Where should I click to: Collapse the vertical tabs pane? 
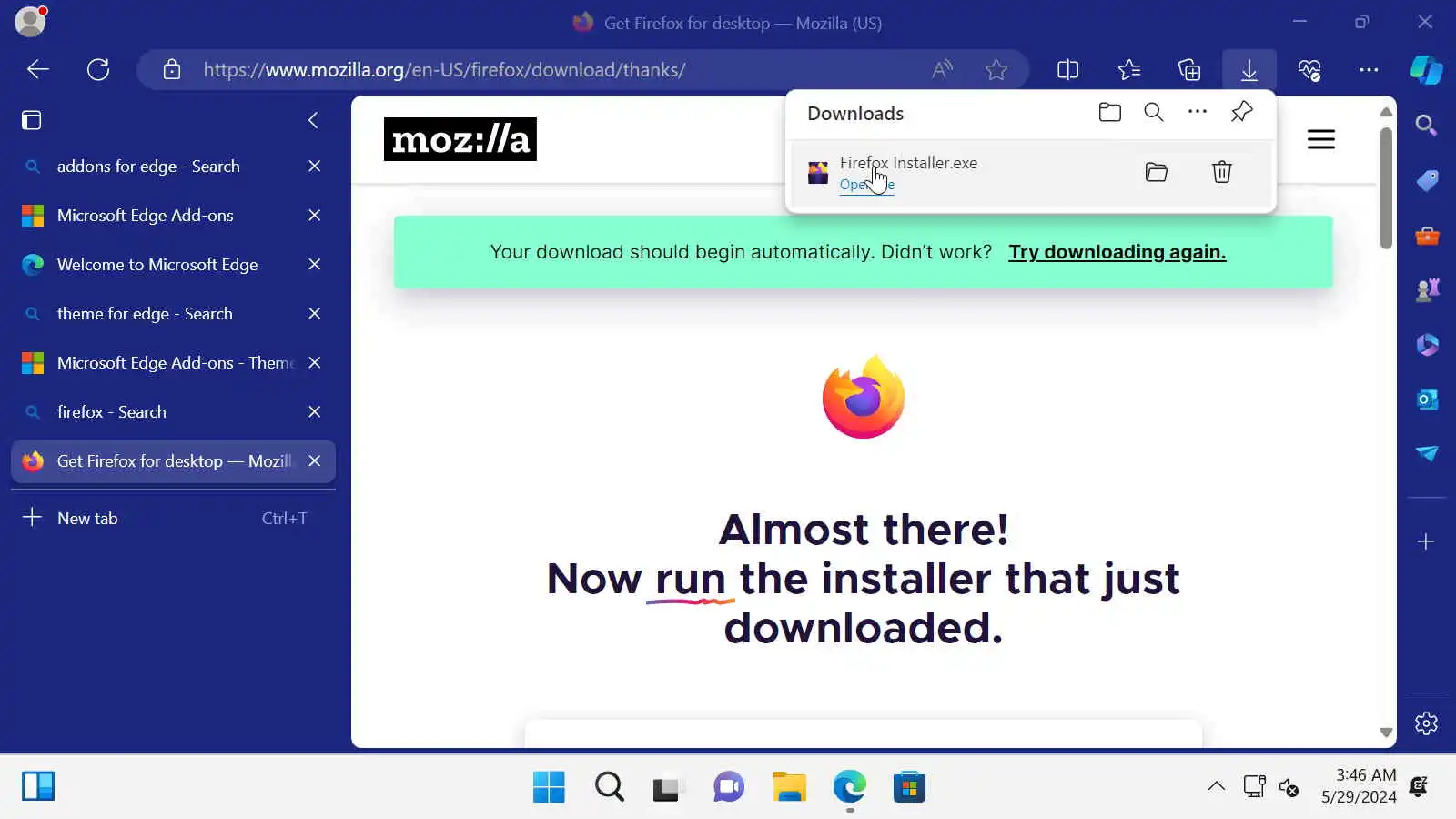(x=313, y=120)
